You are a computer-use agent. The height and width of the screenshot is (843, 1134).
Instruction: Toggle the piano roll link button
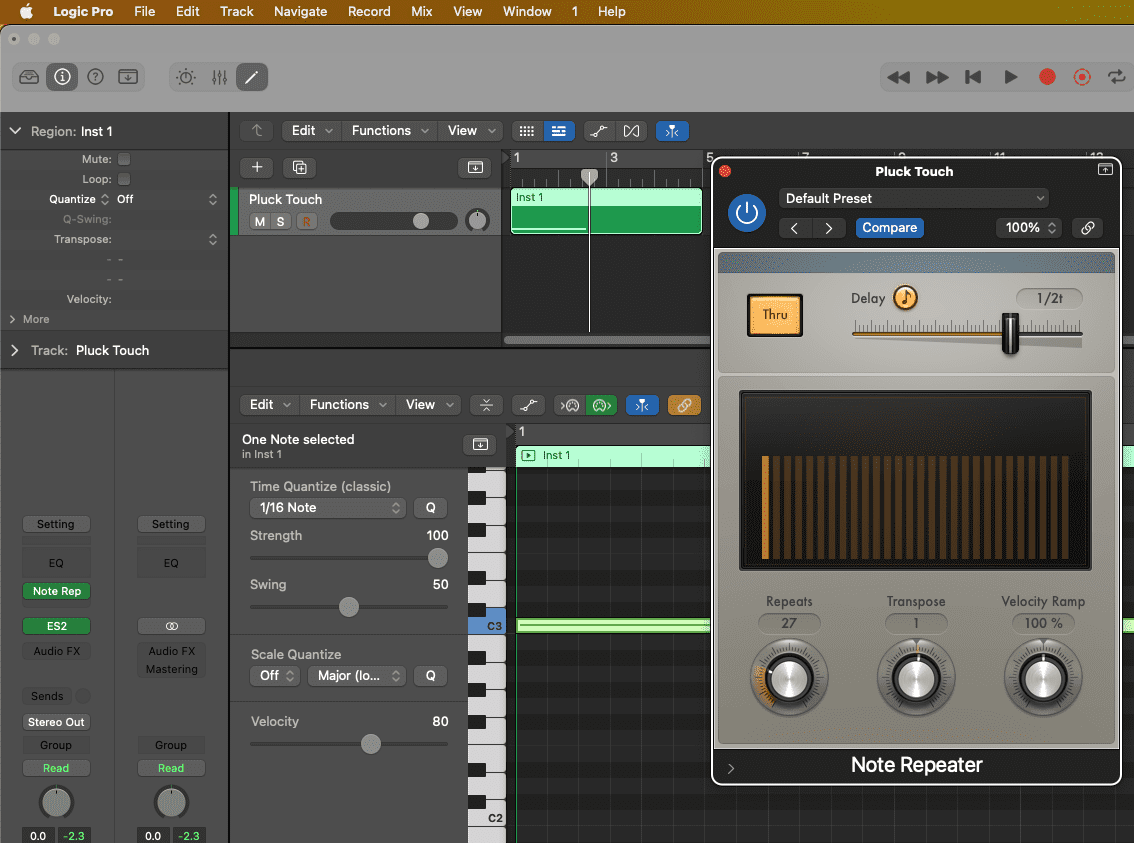point(684,405)
